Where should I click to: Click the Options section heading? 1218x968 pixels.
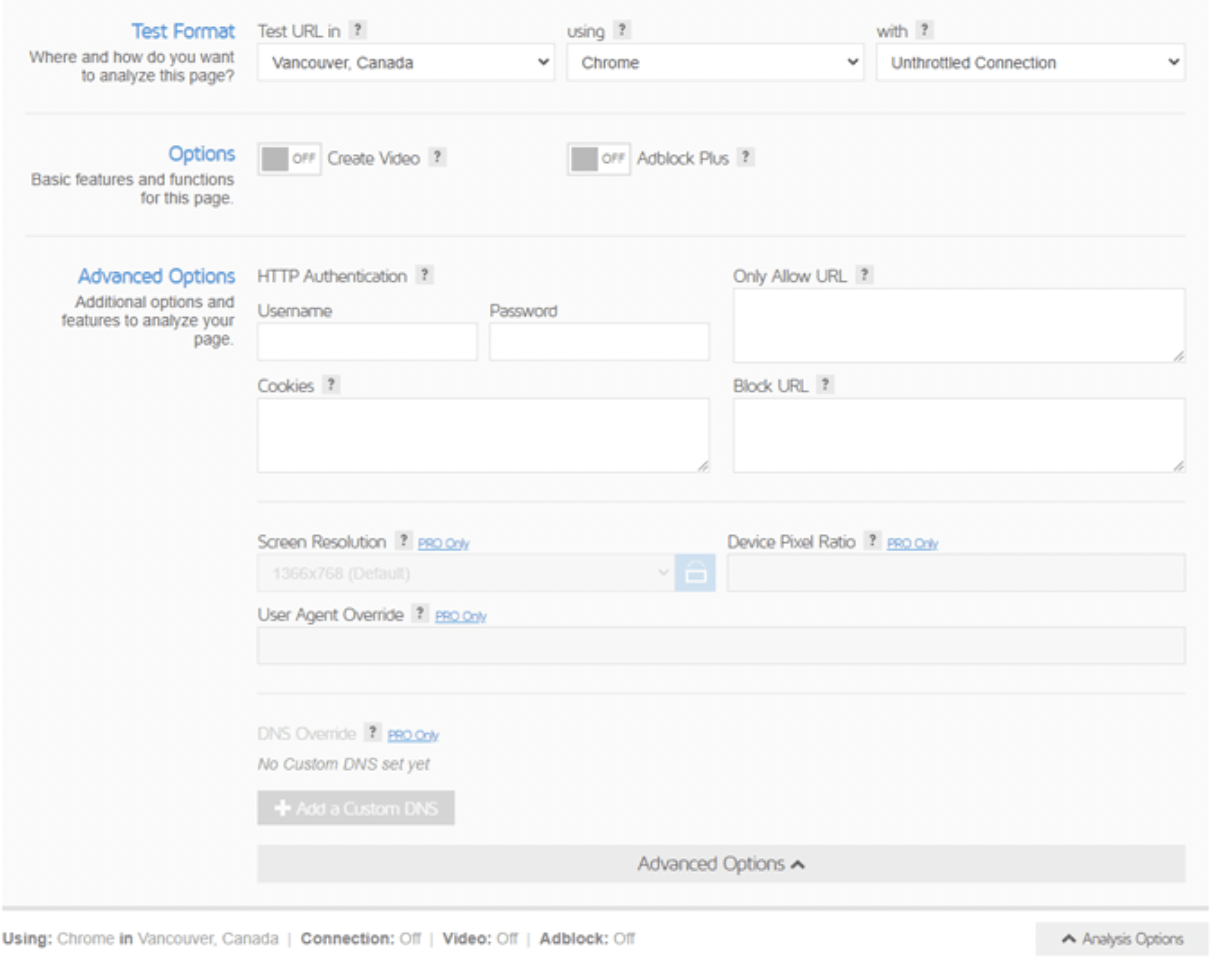pyautogui.click(x=202, y=154)
